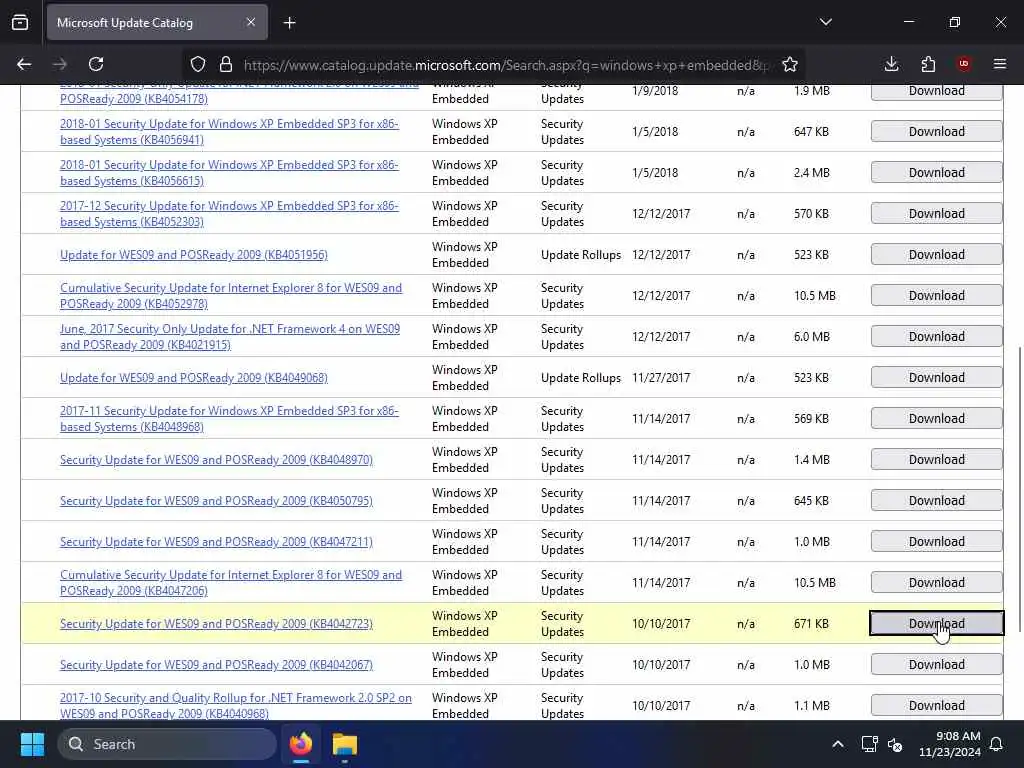The width and height of the screenshot is (1024, 768).
Task: Open Update for WES09 KB4051956 link
Action: click(194, 255)
